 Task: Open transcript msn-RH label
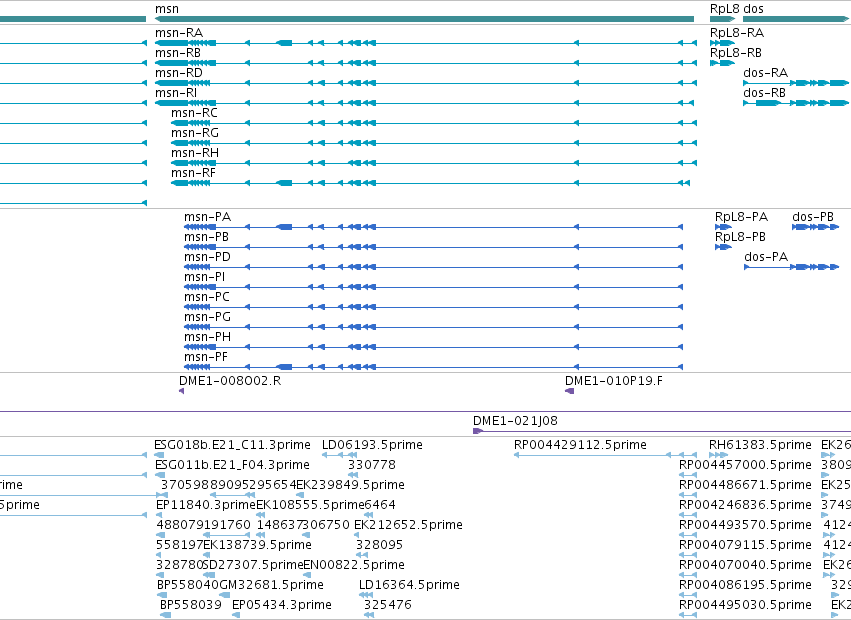pyautogui.click(x=195, y=153)
